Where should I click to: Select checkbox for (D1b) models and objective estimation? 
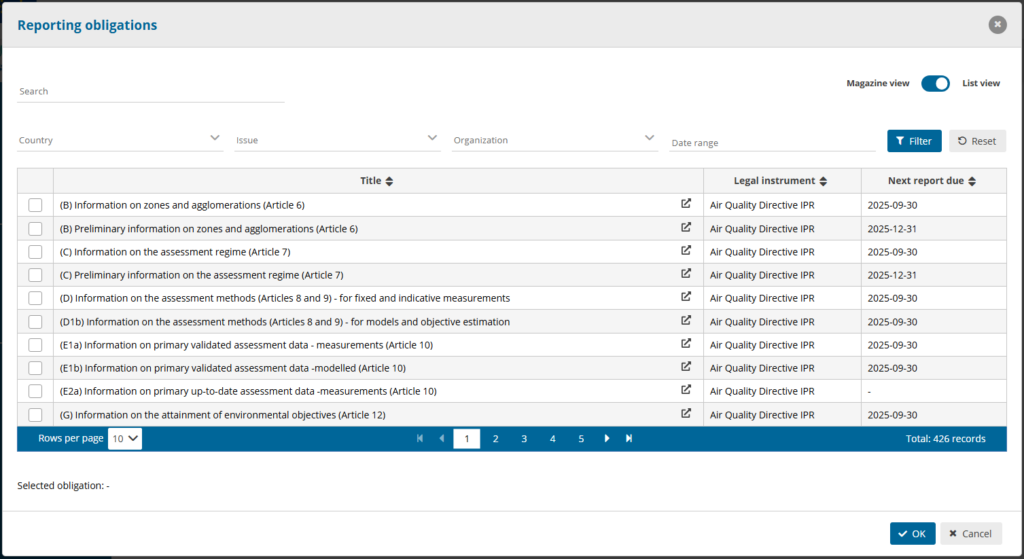coord(35,321)
